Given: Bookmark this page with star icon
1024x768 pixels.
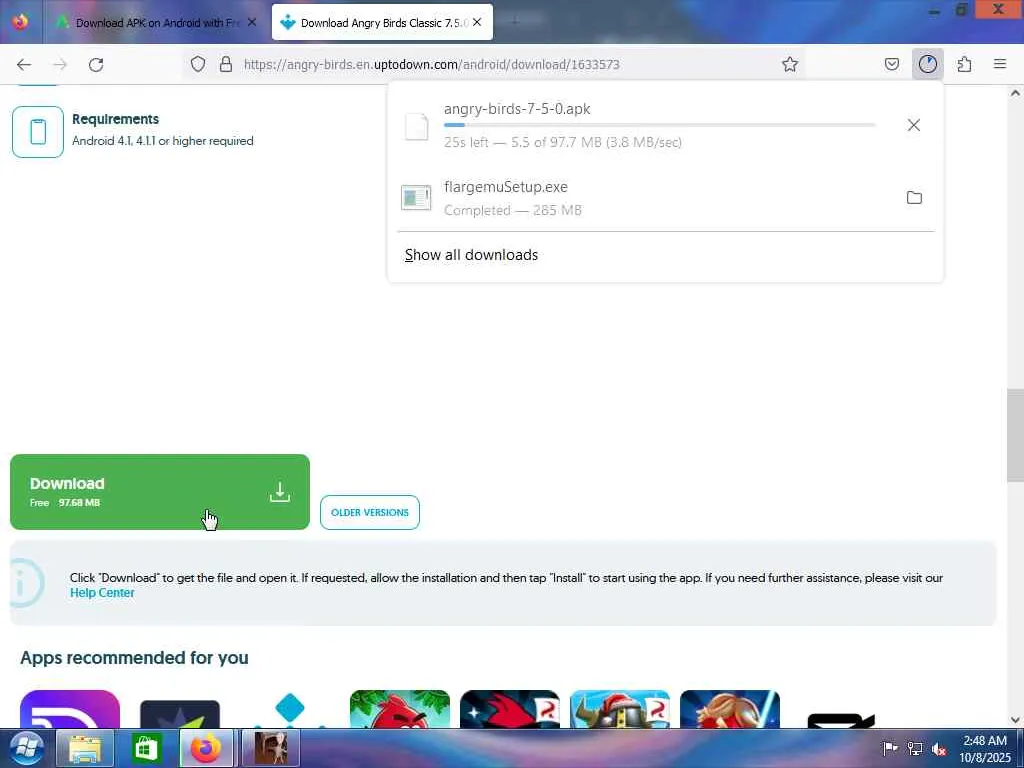Looking at the screenshot, I should tap(790, 64).
